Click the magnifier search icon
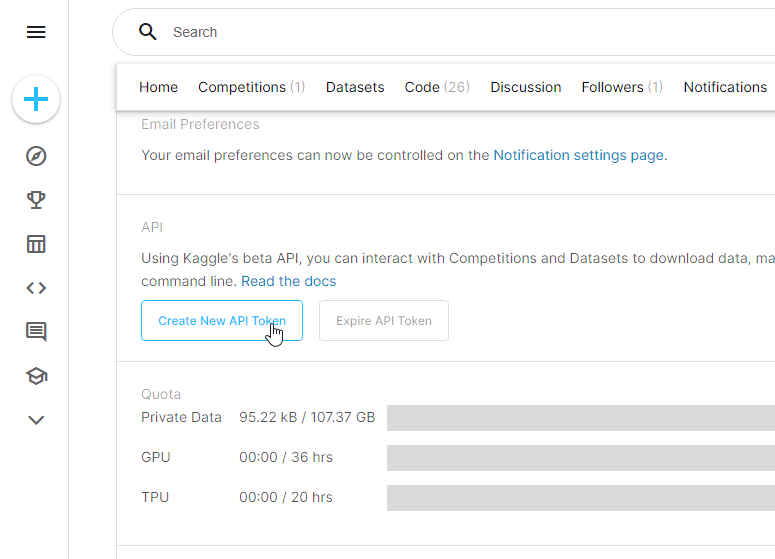Screen dimensions: 775x559 point(147,32)
